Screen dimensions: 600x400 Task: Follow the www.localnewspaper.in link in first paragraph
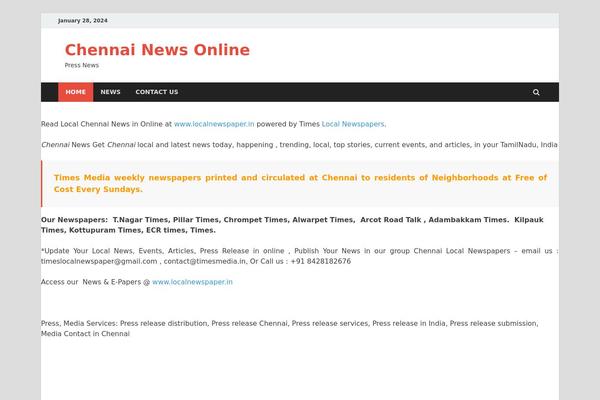pos(214,124)
